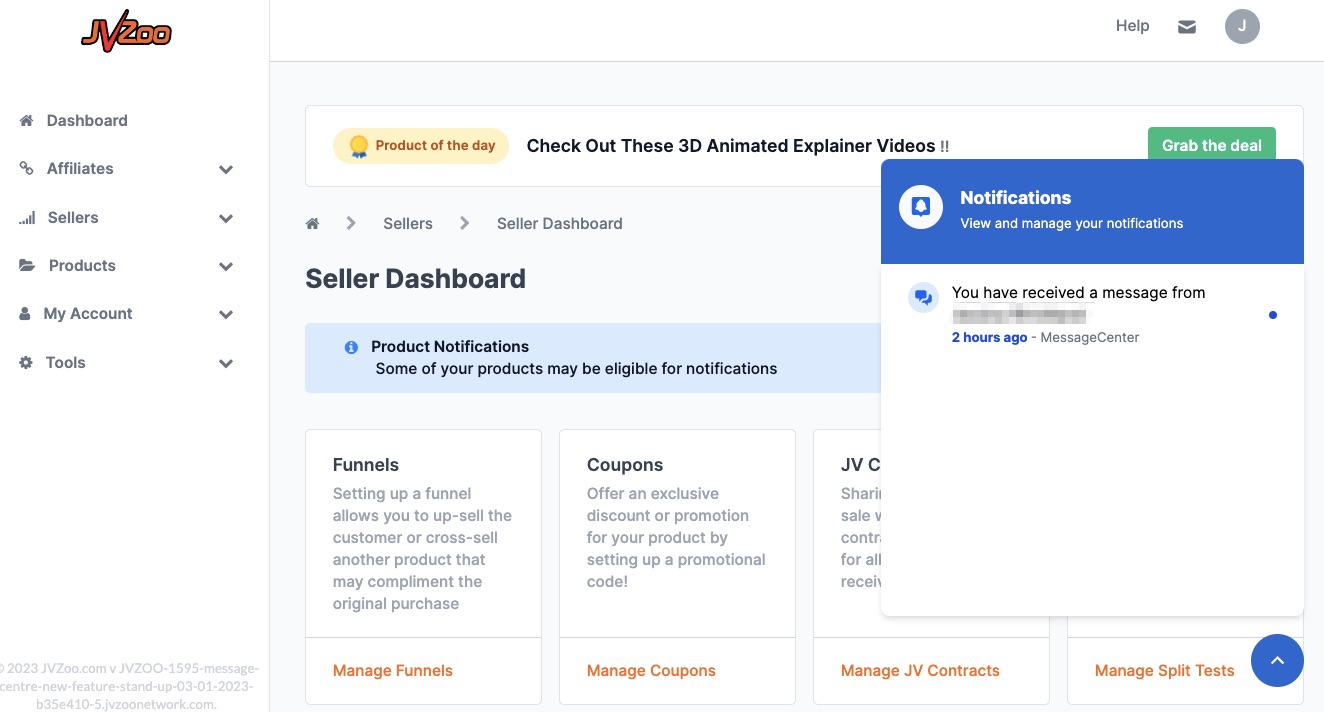
Task: Click Manage Coupons link
Action: coord(651,670)
